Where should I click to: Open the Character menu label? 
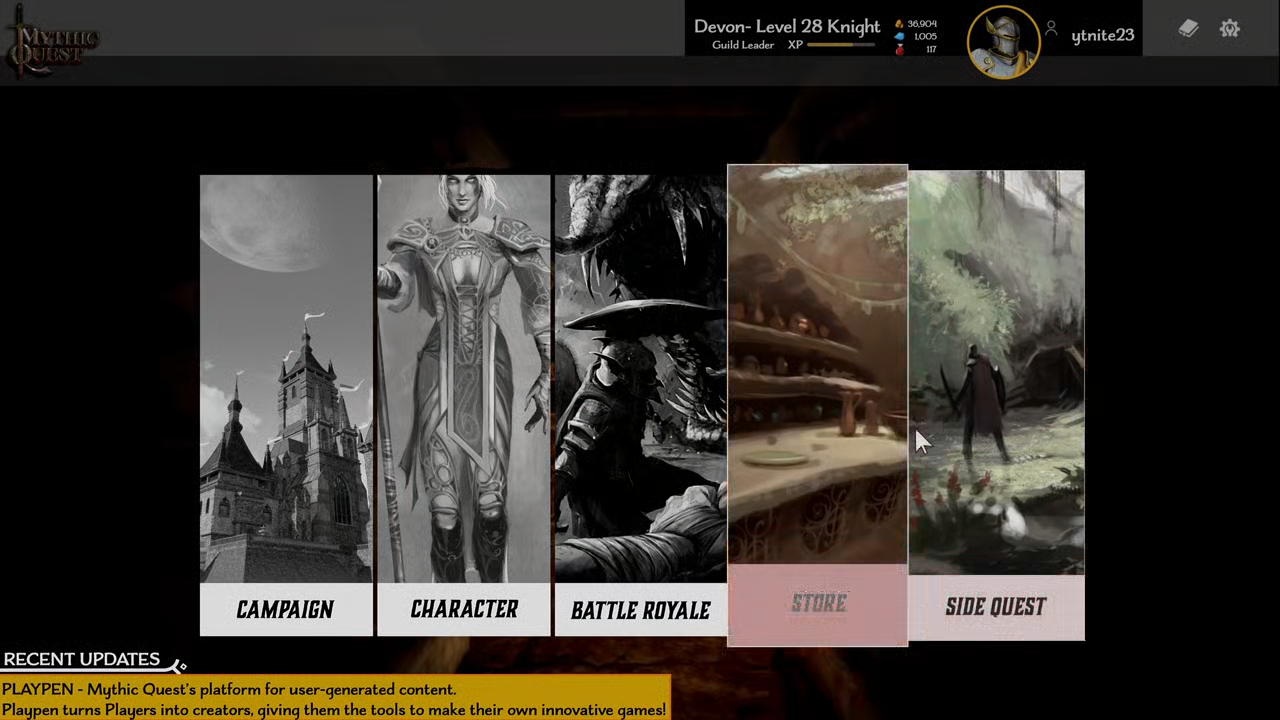[464, 609]
